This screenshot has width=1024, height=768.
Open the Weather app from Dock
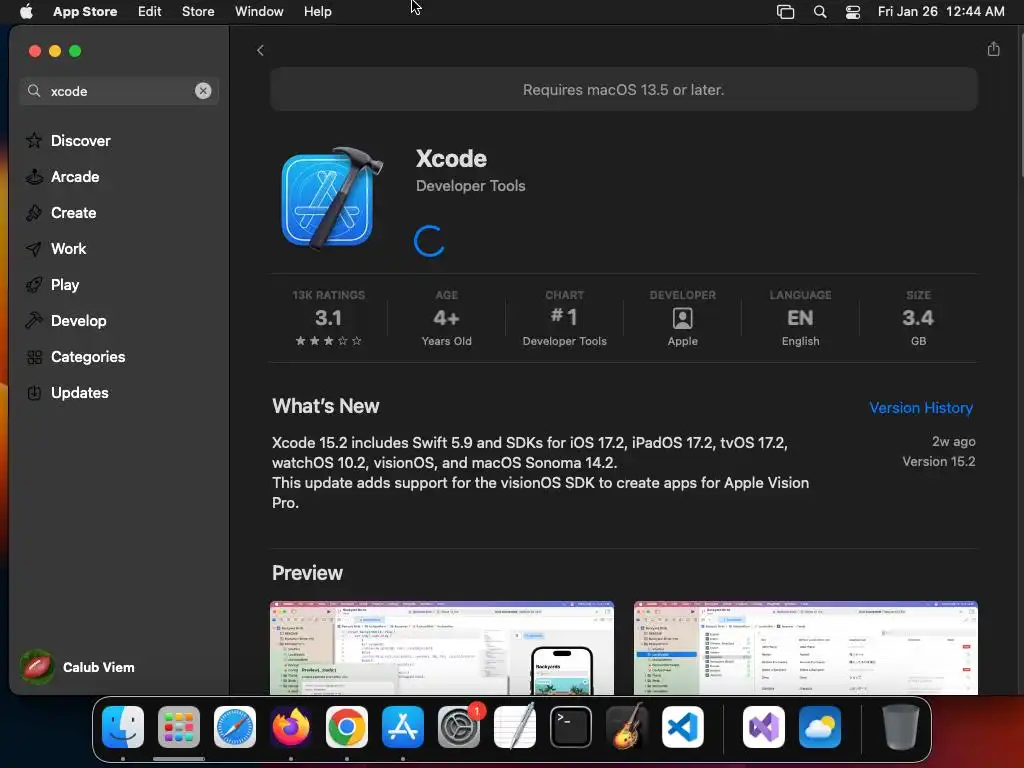(820, 726)
